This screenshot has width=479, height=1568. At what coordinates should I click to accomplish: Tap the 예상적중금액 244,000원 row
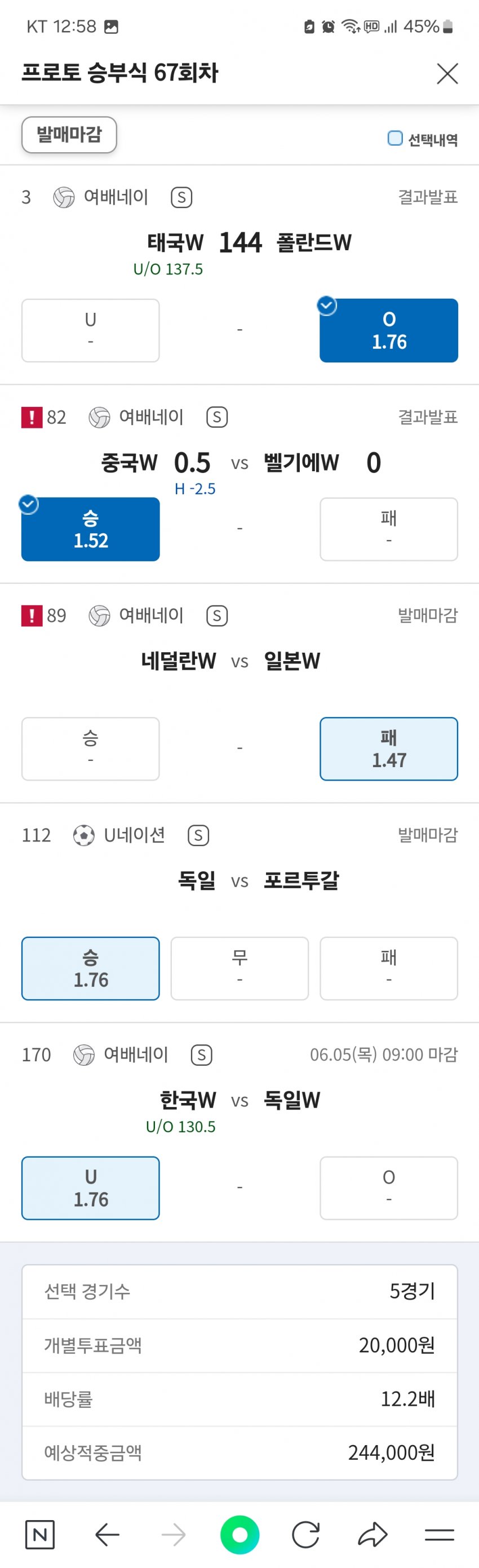coord(240,1453)
